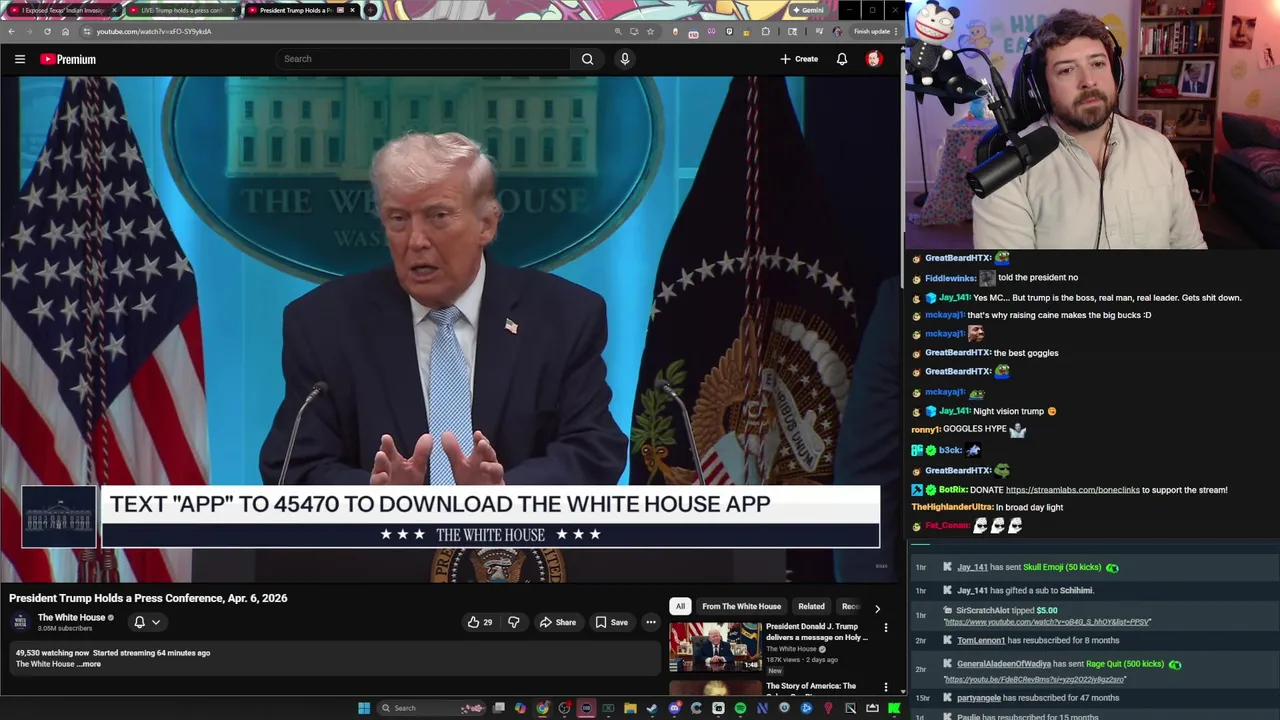Start voice search with the microphone icon

pos(625,59)
